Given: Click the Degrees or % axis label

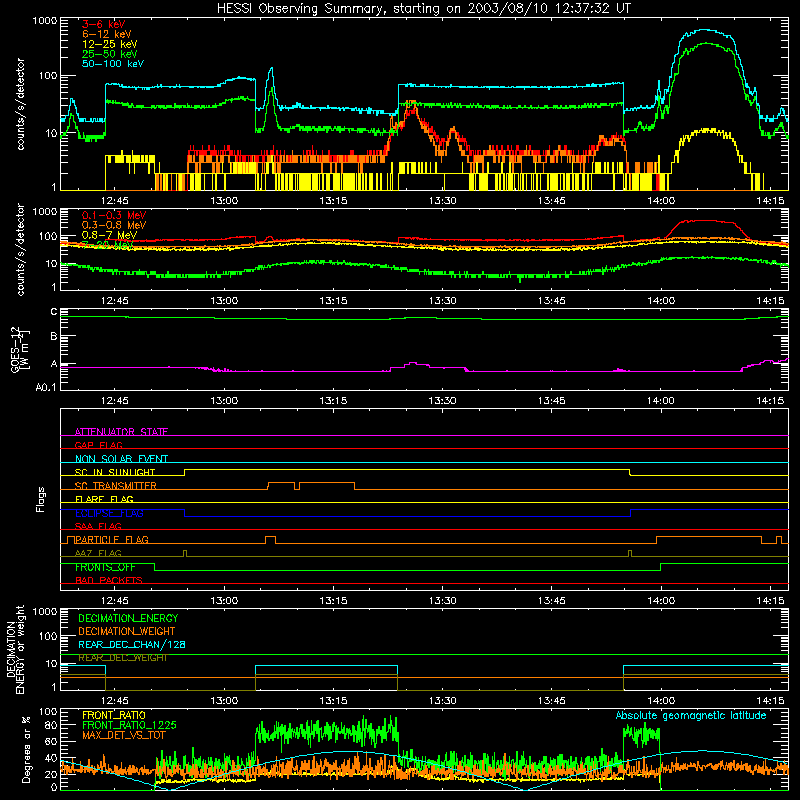Looking at the screenshot, I should click(26, 749).
